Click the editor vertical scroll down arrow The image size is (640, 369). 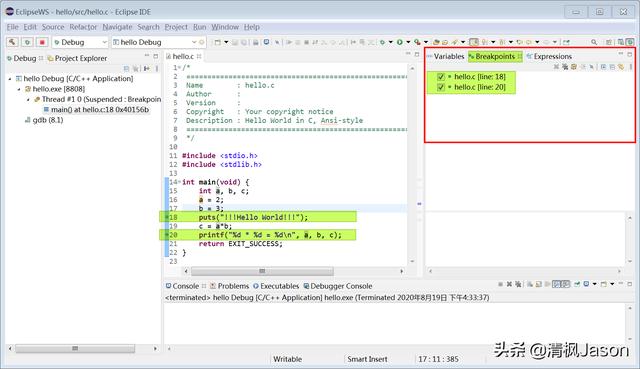click(x=412, y=261)
